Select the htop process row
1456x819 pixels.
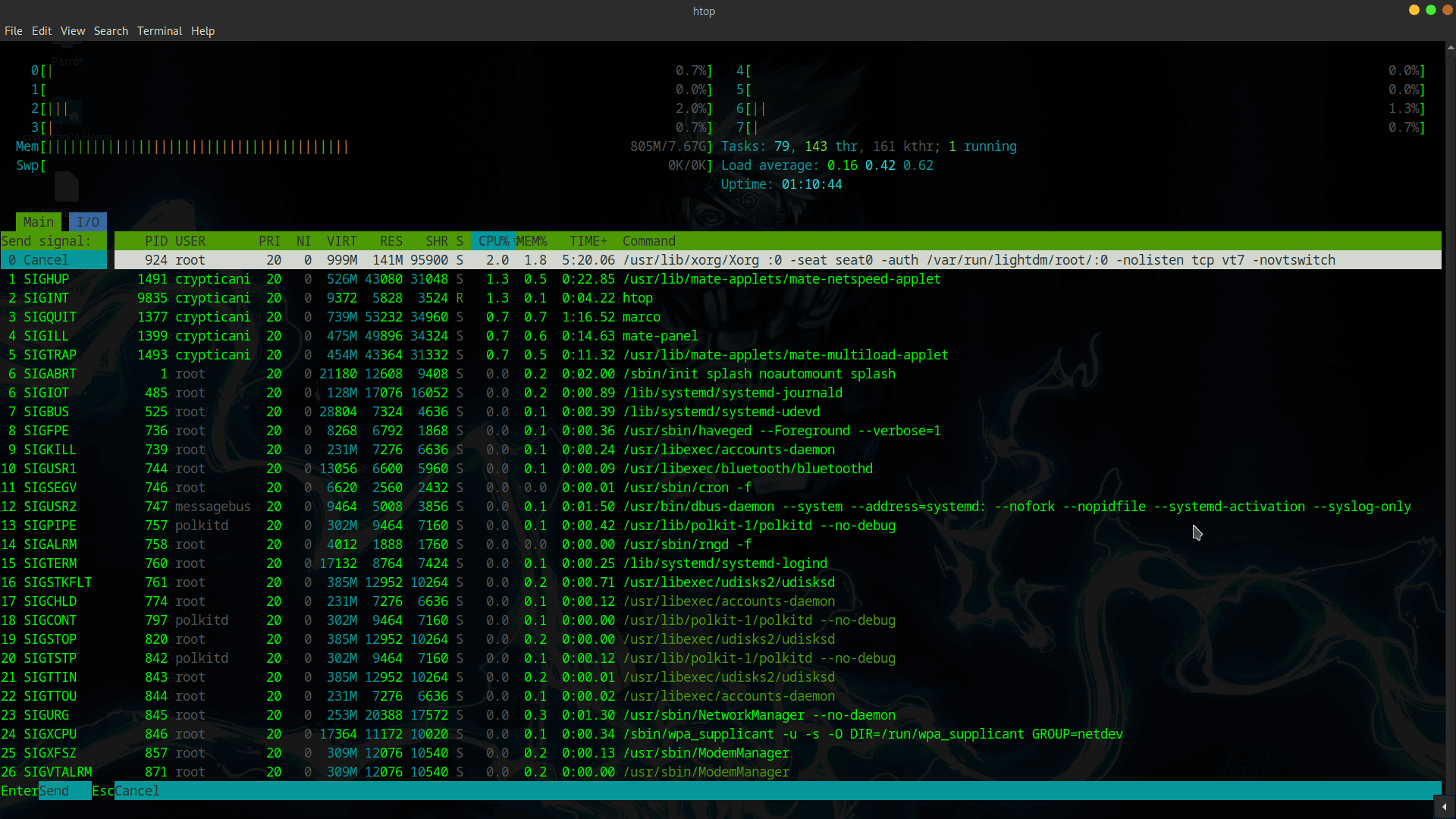pos(637,297)
